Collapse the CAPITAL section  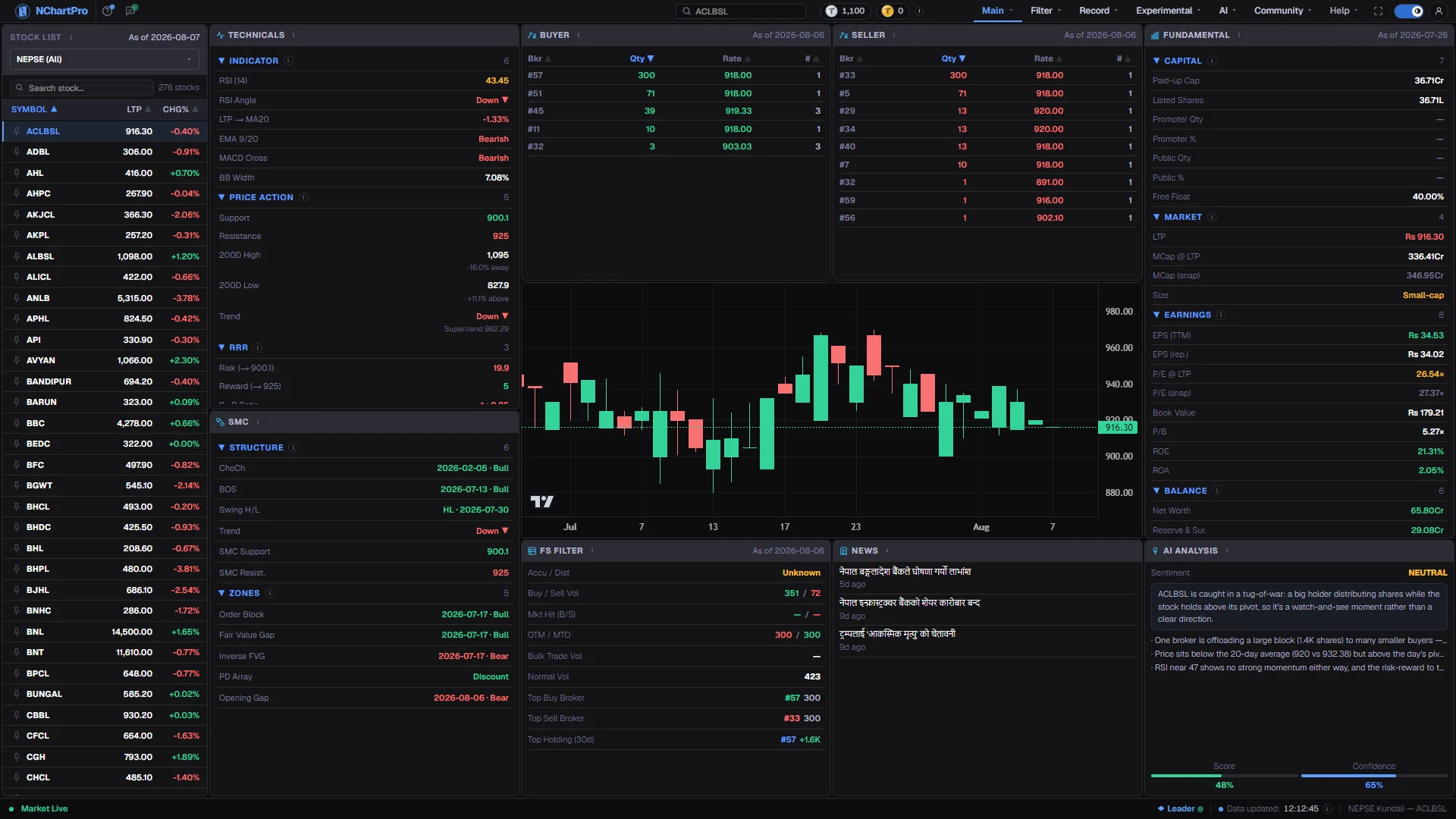(1156, 61)
